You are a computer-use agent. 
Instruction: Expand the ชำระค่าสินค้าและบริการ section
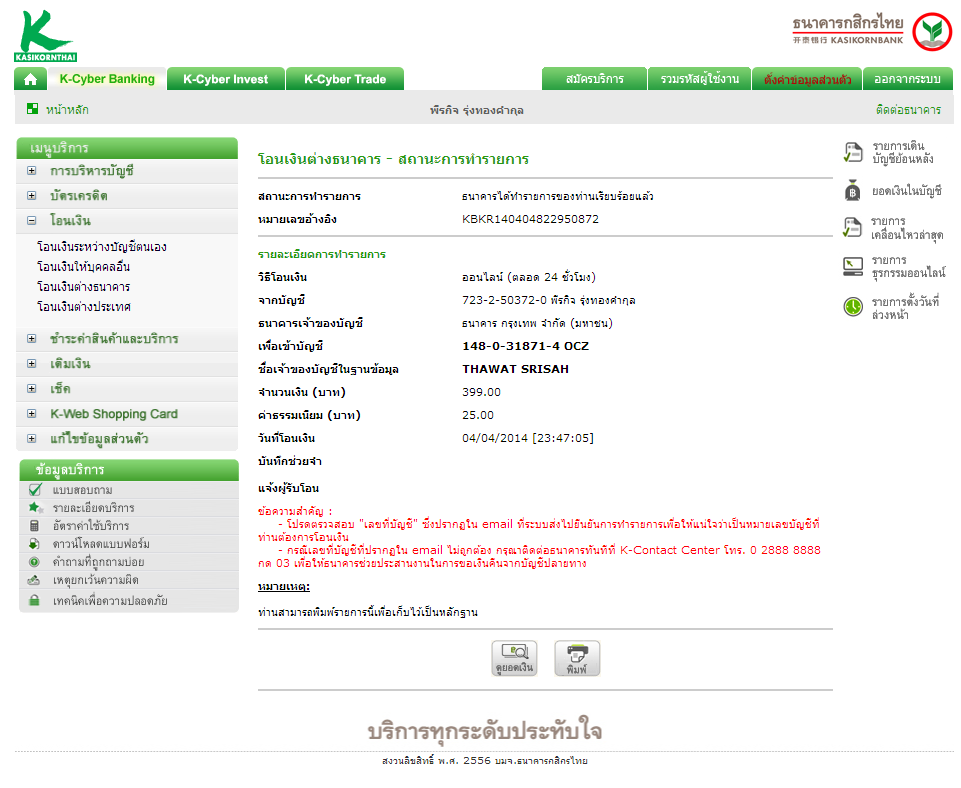(x=32, y=338)
